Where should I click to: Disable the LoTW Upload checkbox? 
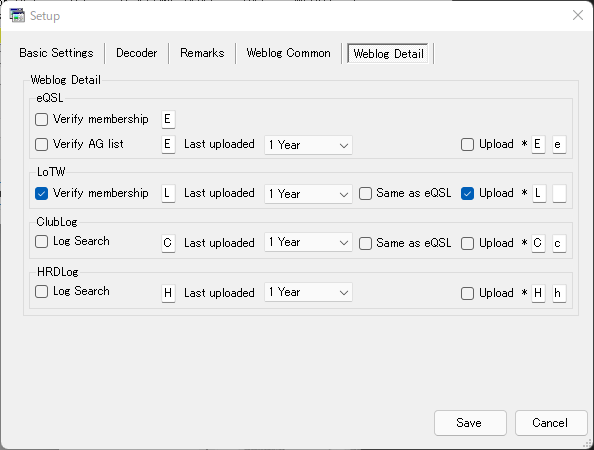467,193
